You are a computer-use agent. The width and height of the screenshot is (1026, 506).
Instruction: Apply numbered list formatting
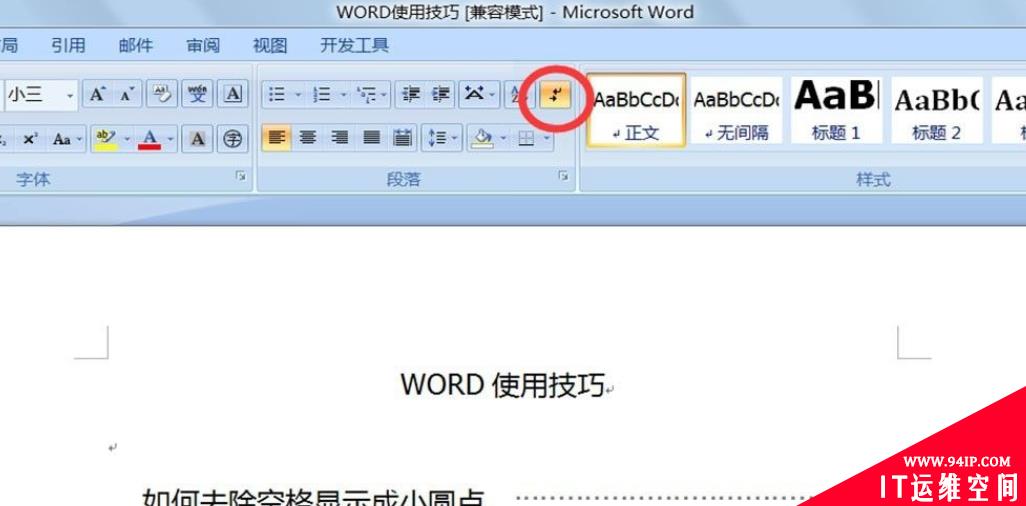tap(321, 95)
